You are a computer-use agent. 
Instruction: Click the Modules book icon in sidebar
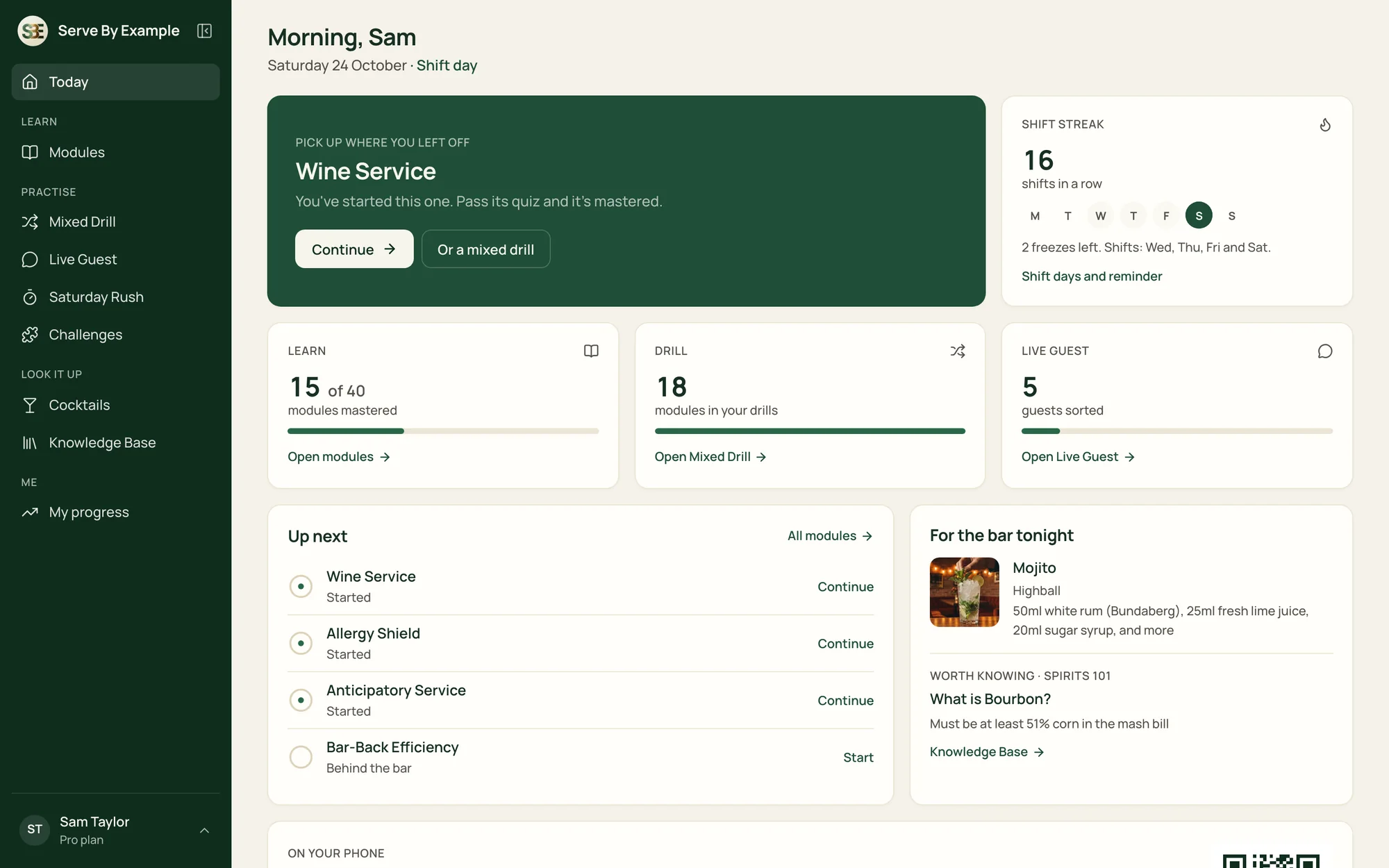point(30,152)
